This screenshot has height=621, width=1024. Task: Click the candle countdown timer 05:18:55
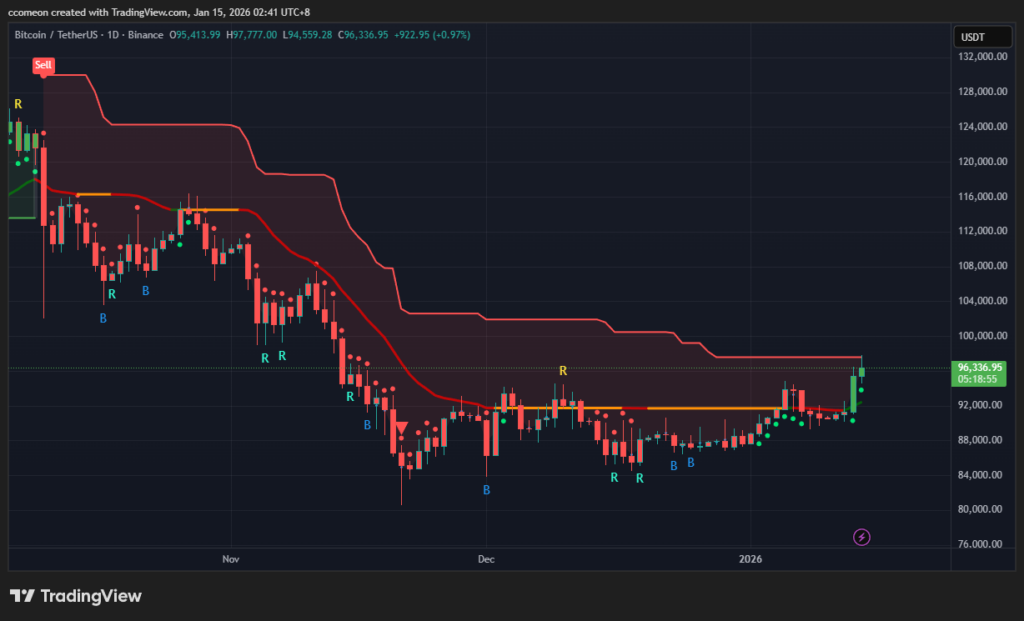tap(979, 380)
